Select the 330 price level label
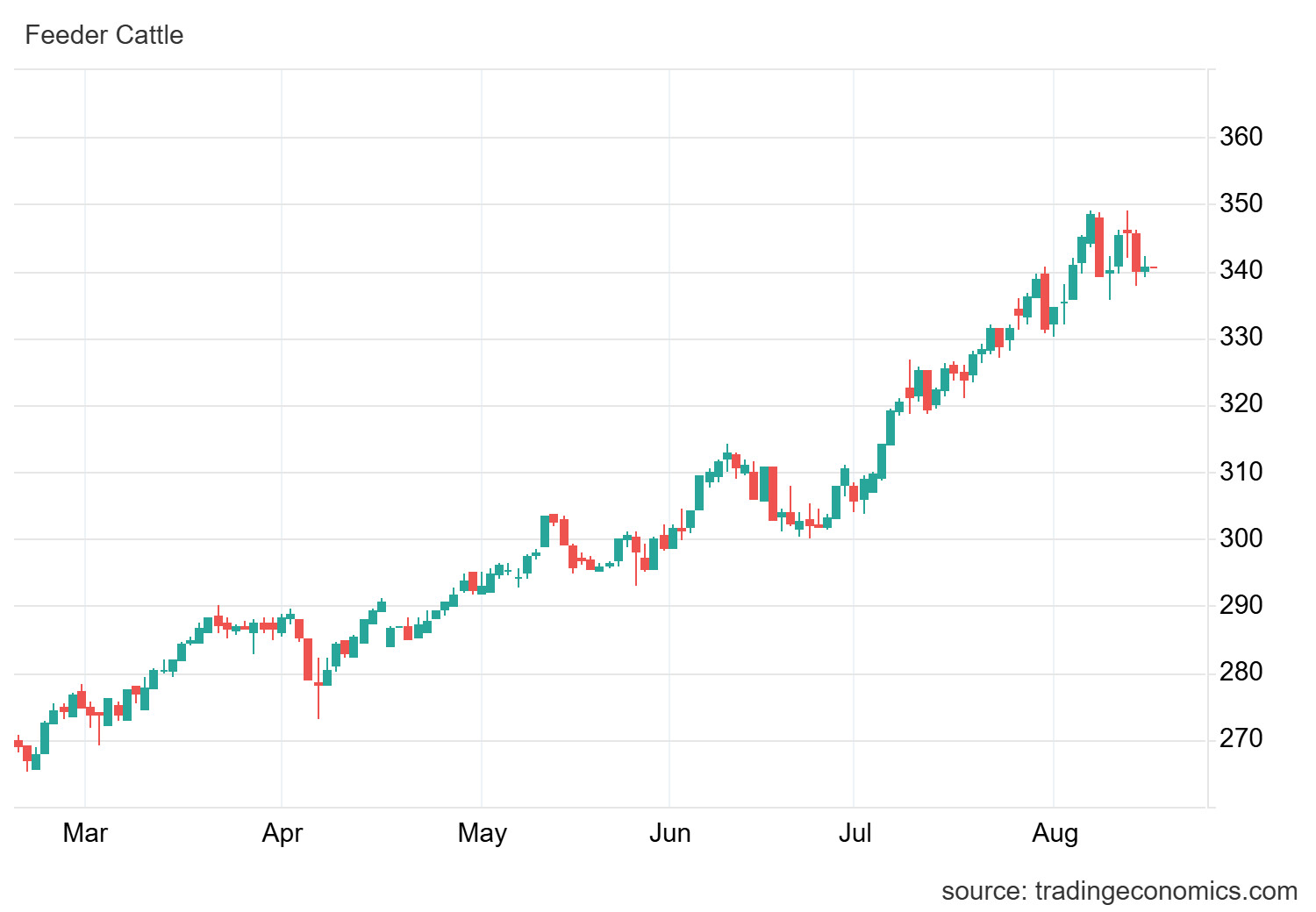1316x912 pixels. coord(1241,338)
